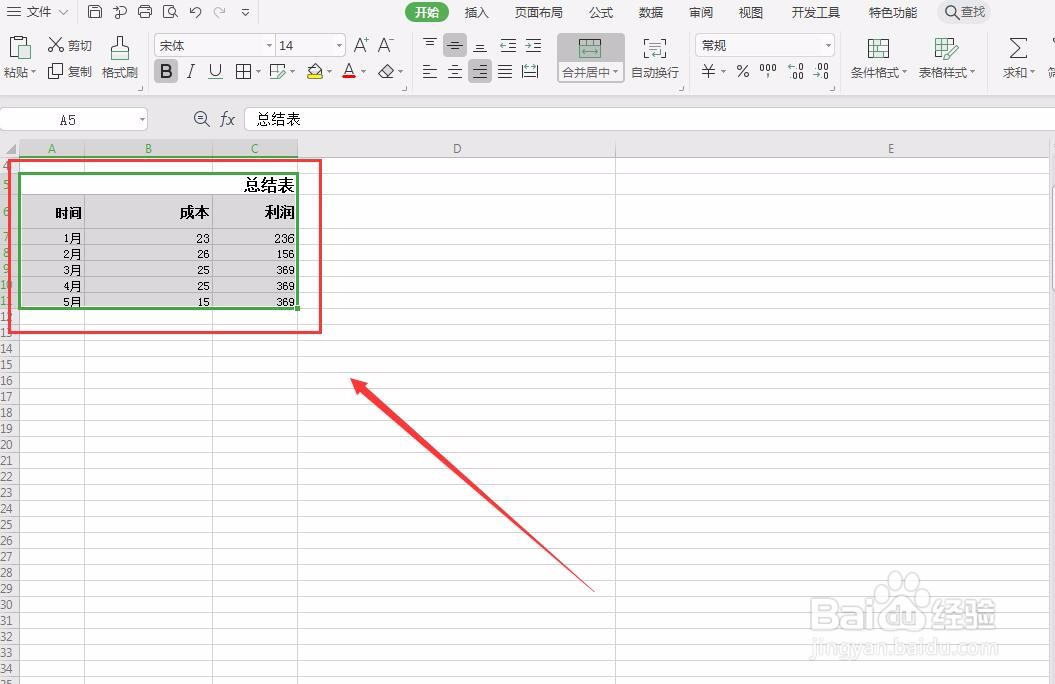Open Print Preview icon

click(170, 11)
